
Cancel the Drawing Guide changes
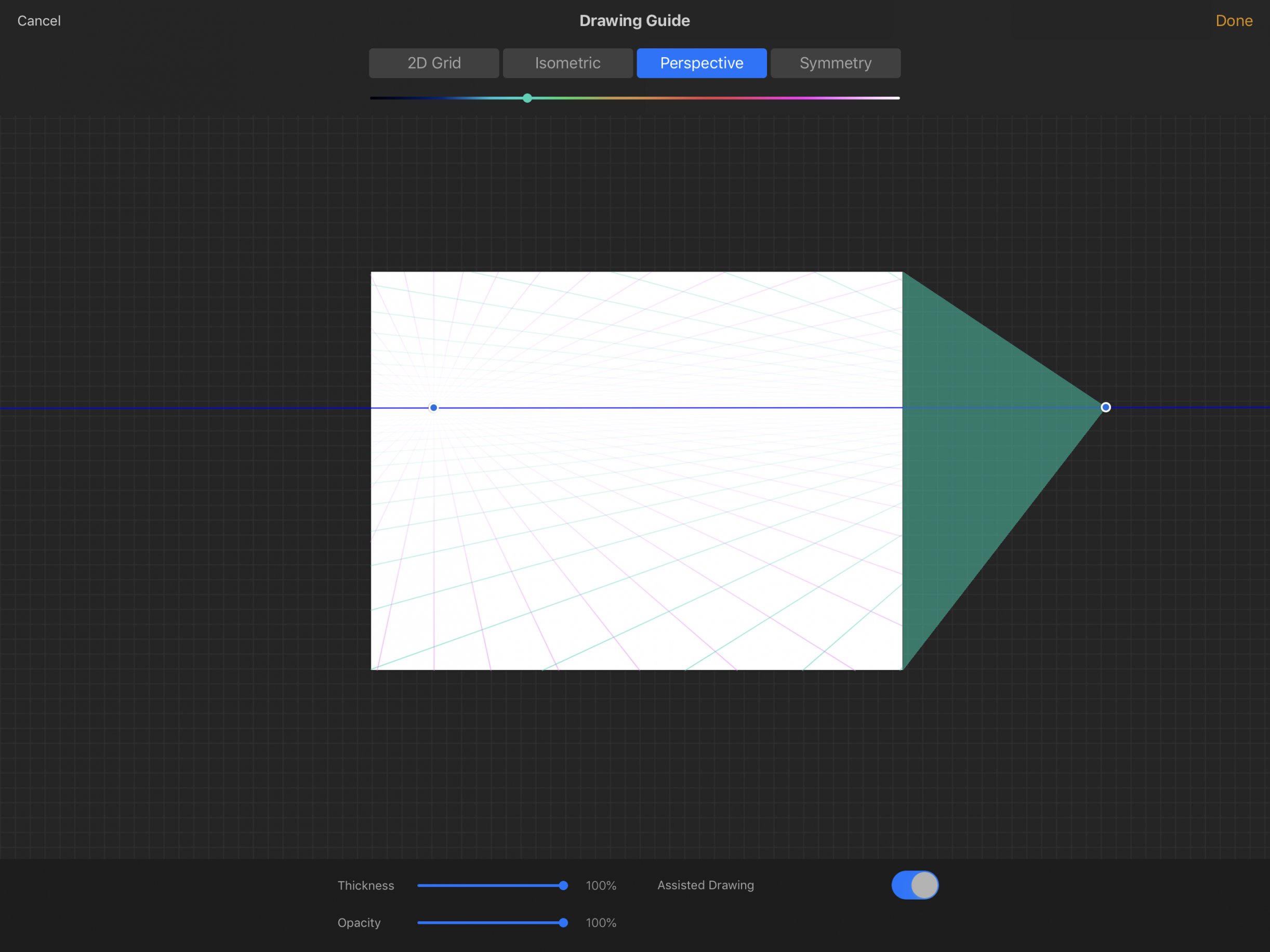(x=38, y=21)
